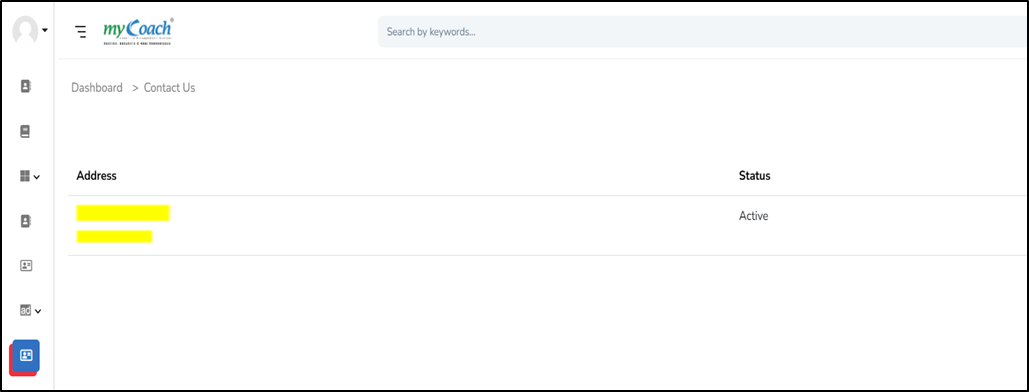Focus the Search by keywords field
This screenshot has height=392, width=1029.
[703, 32]
